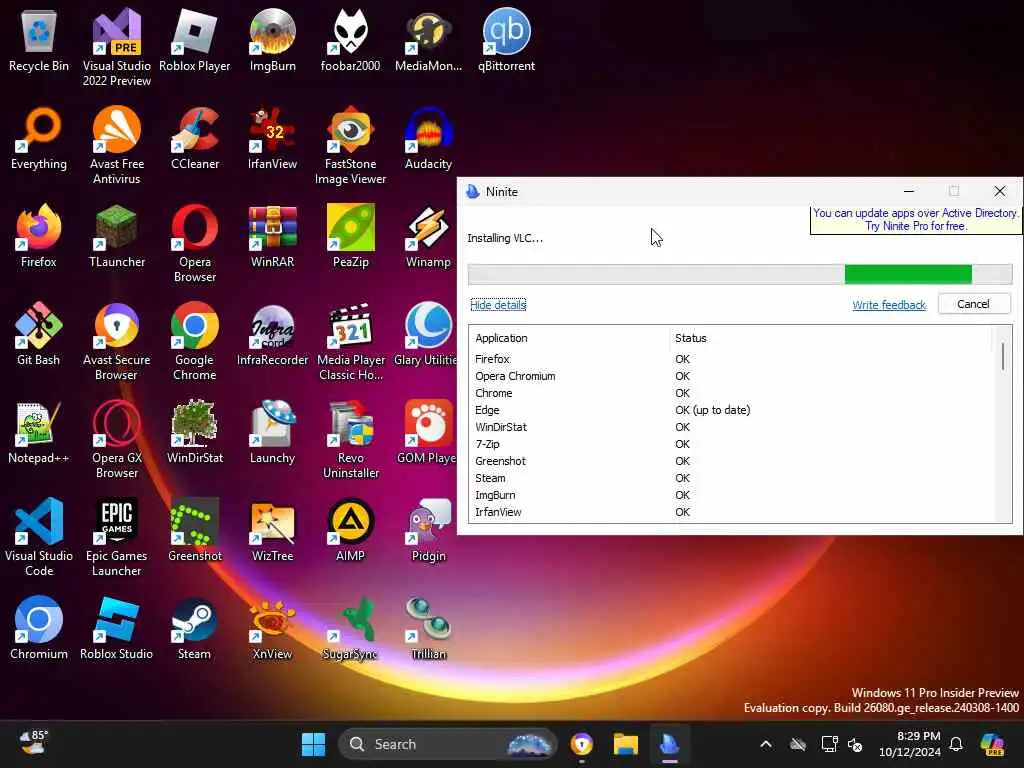Screen dimensions: 1024x768
Task: Select the SugarSync desktop icon
Action: pyautogui.click(x=350, y=628)
